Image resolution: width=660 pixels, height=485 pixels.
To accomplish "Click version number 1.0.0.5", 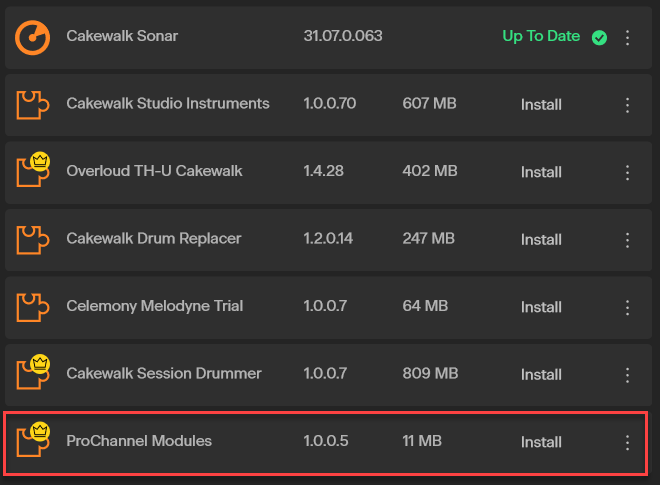I will click(326, 441).
